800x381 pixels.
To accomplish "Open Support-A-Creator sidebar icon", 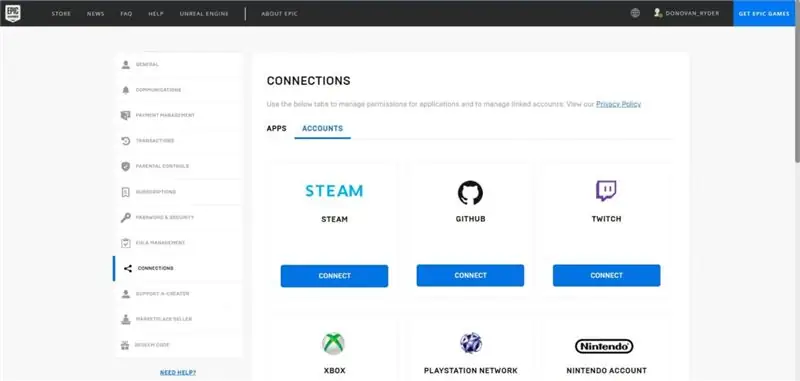I will pos(126,294).
